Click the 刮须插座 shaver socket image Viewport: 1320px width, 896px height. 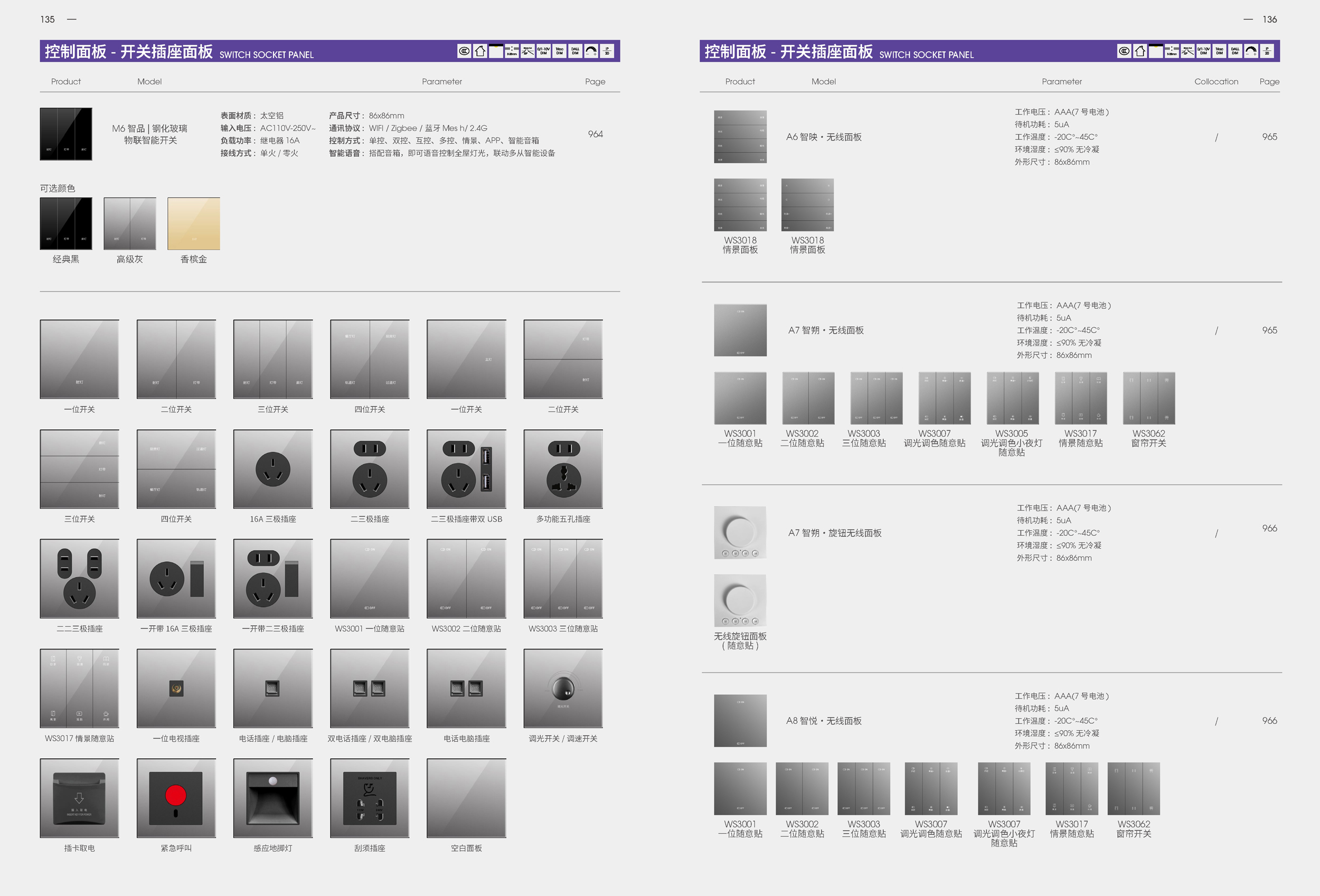(x=370, y=798)
